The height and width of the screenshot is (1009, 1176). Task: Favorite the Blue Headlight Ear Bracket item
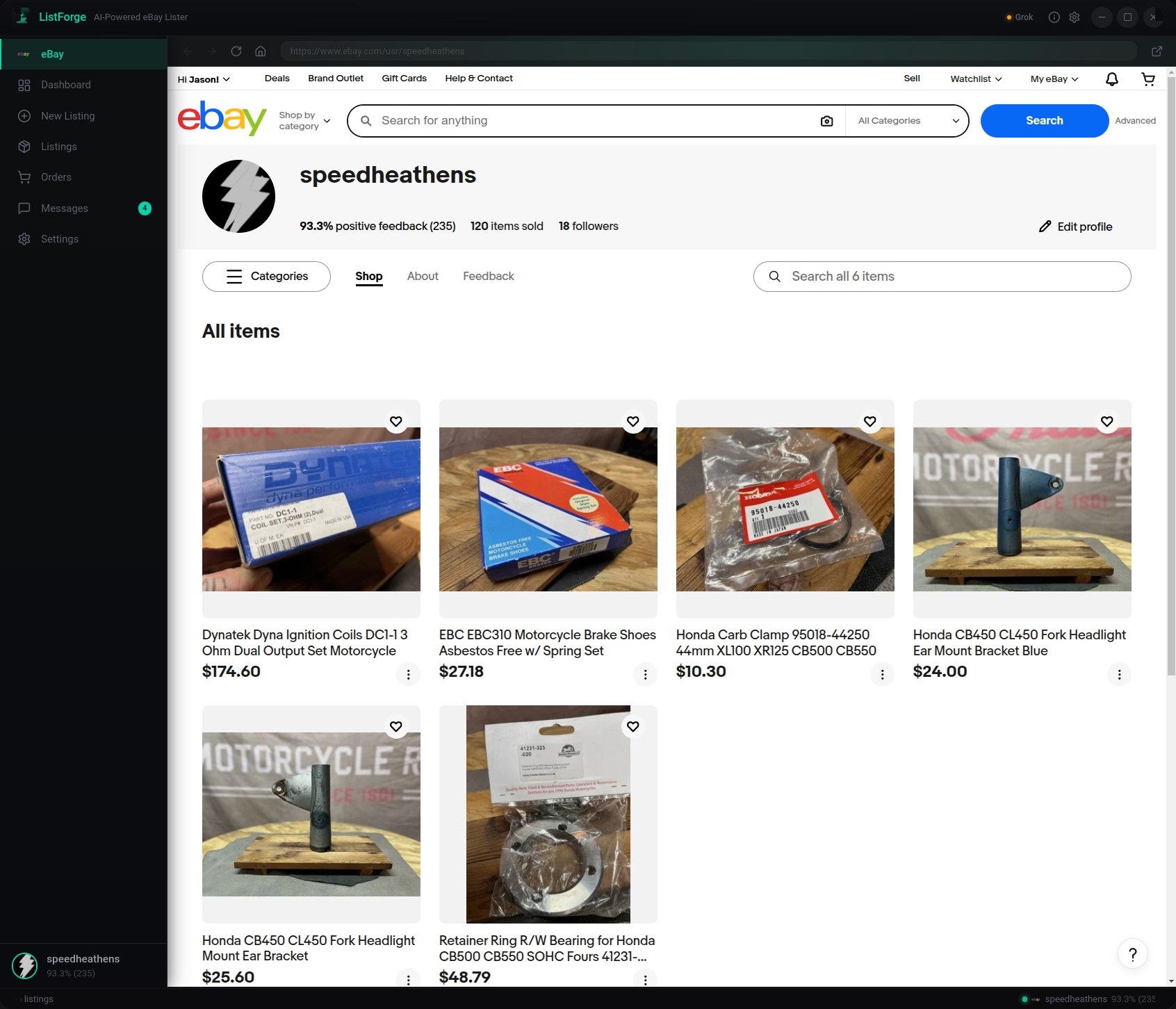pyautogui.click(x=1107, y=421)
